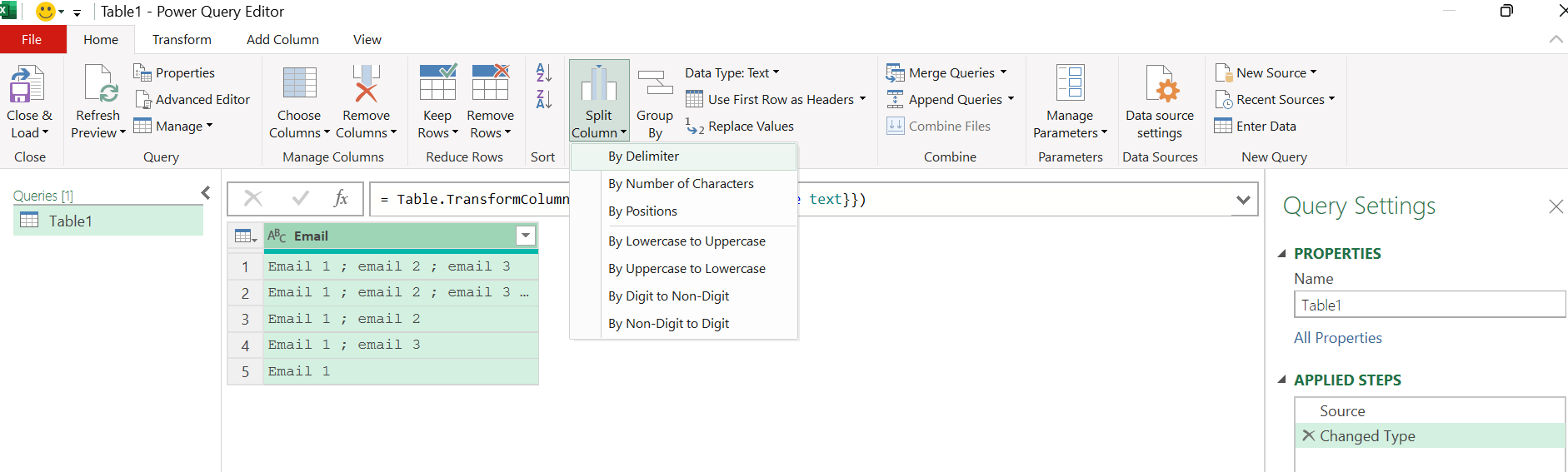The image size is (1568, 472).
Task: Click the Email column header
Action: (x=401, y=236)
